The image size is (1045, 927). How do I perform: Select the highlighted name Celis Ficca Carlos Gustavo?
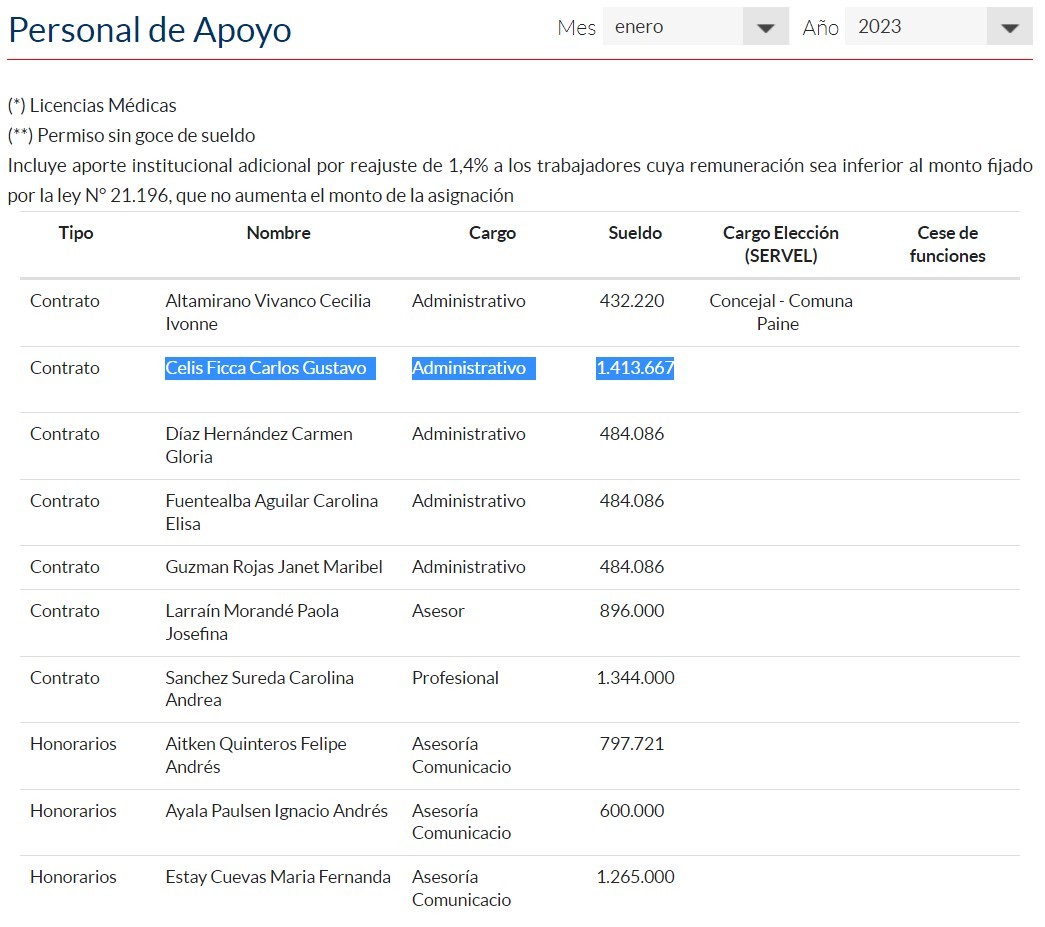click(266, 368)
